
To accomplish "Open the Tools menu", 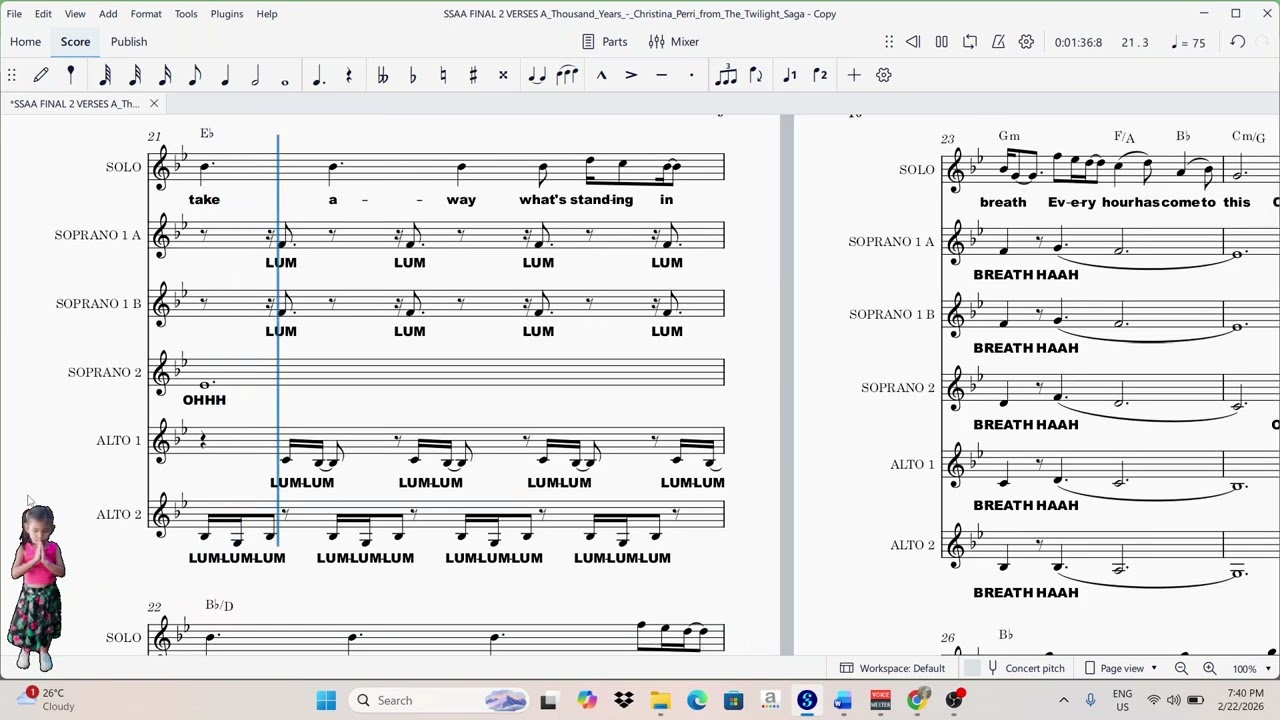I will click(186, 14).
